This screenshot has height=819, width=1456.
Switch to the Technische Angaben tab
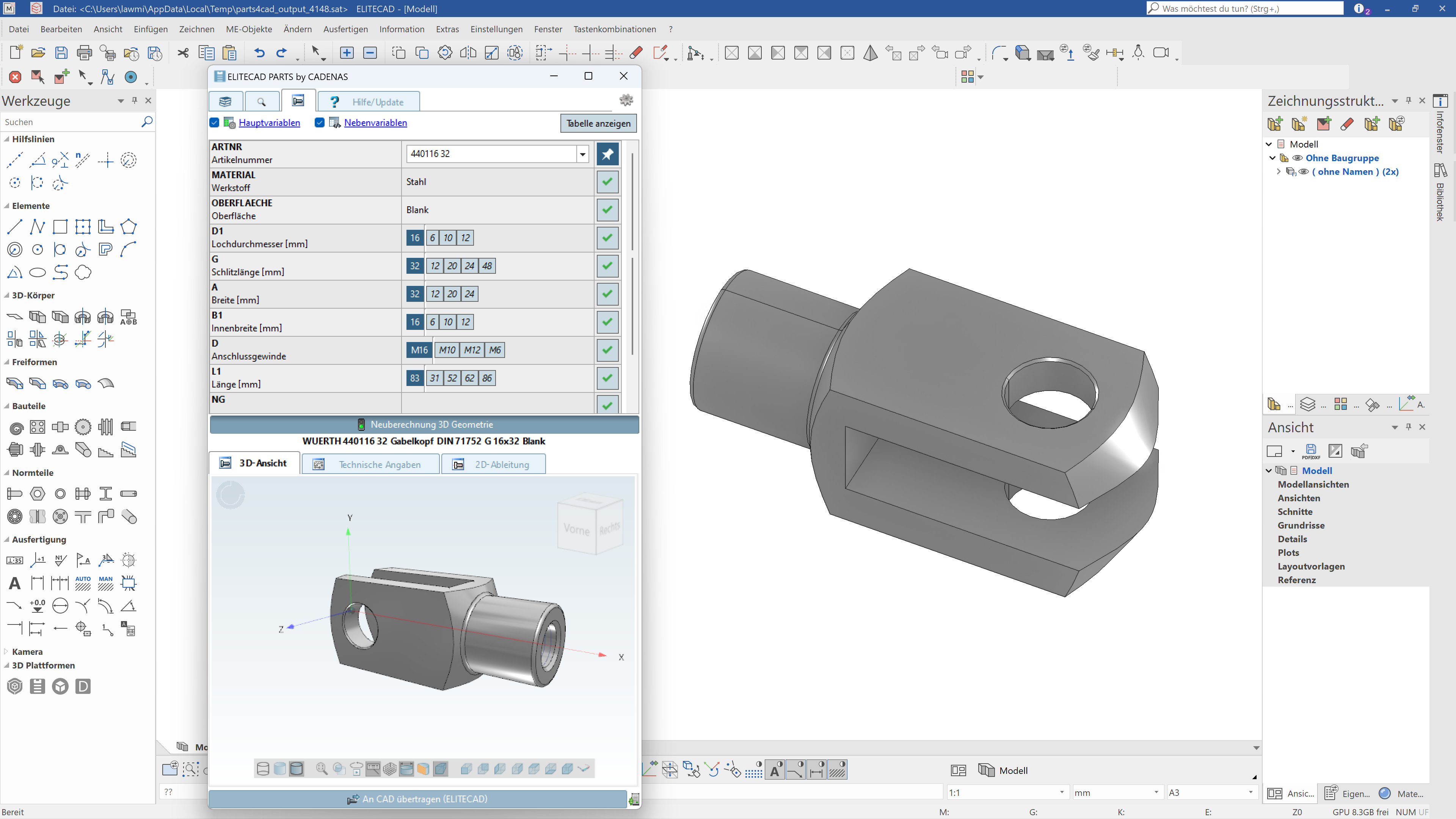(x=371, y=464)
